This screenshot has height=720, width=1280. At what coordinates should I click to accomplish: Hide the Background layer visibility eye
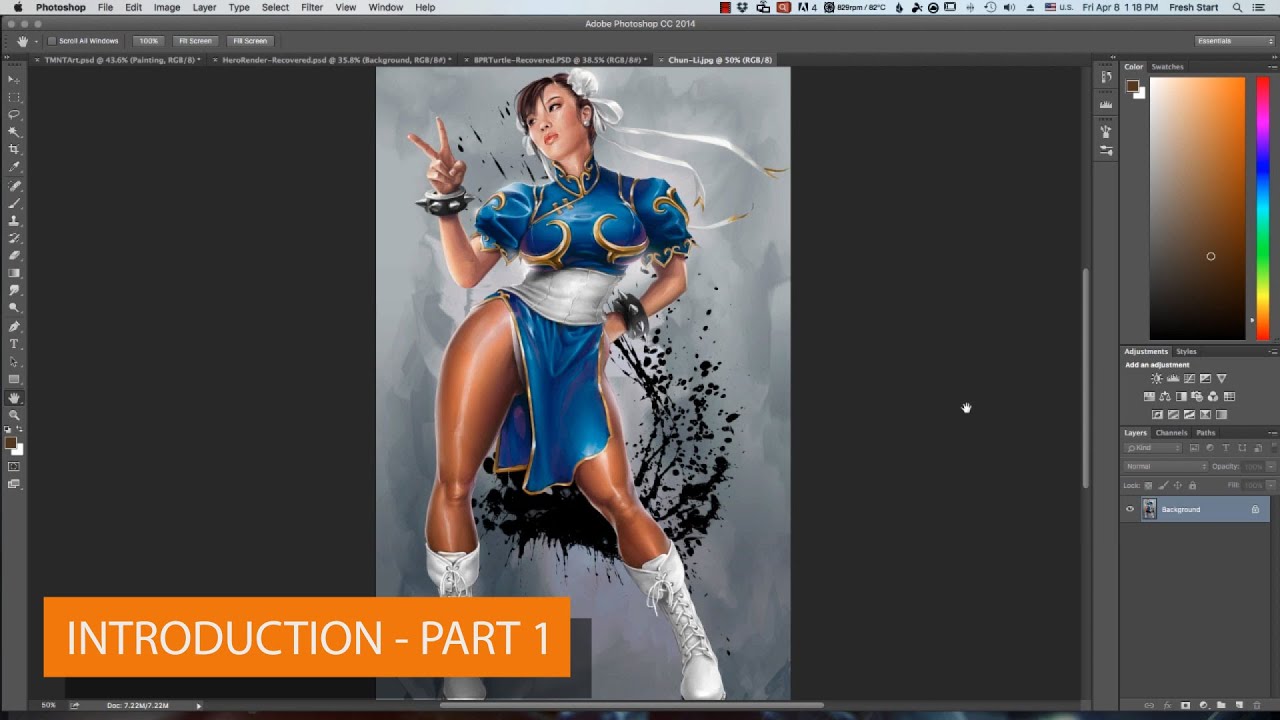tap(1130, 509)
